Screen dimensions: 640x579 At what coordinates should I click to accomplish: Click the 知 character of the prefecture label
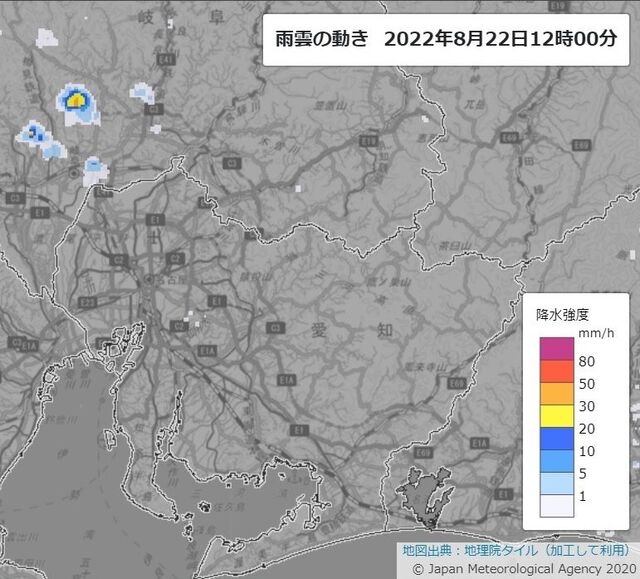[x=384, y=330]
